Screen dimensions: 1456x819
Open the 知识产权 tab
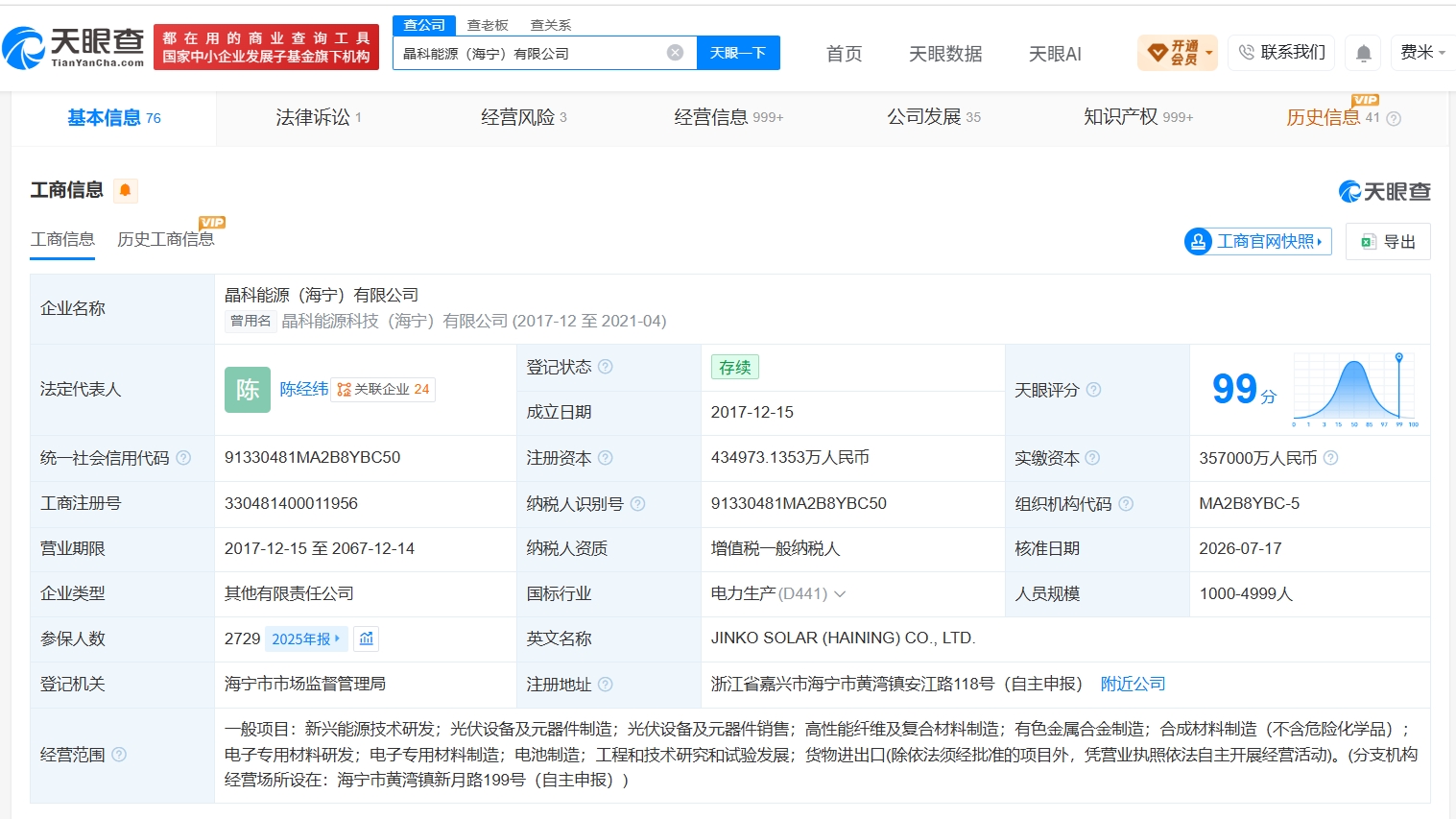pos(1138,117)
